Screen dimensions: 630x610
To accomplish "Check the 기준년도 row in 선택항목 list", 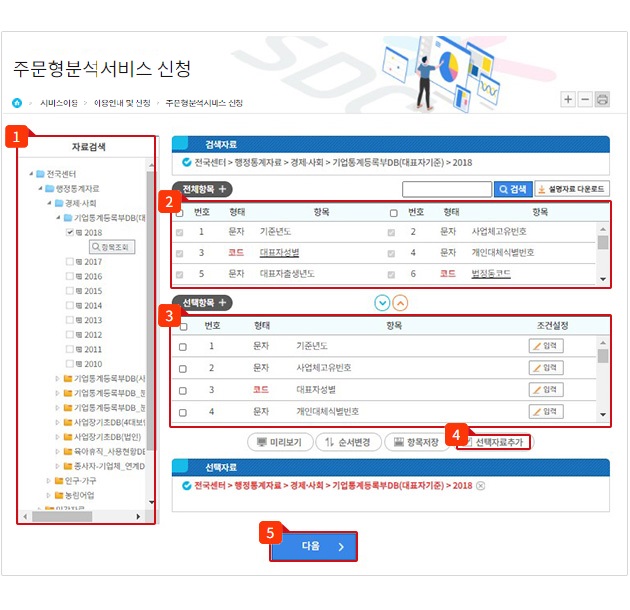I will [x=183, y=347].
